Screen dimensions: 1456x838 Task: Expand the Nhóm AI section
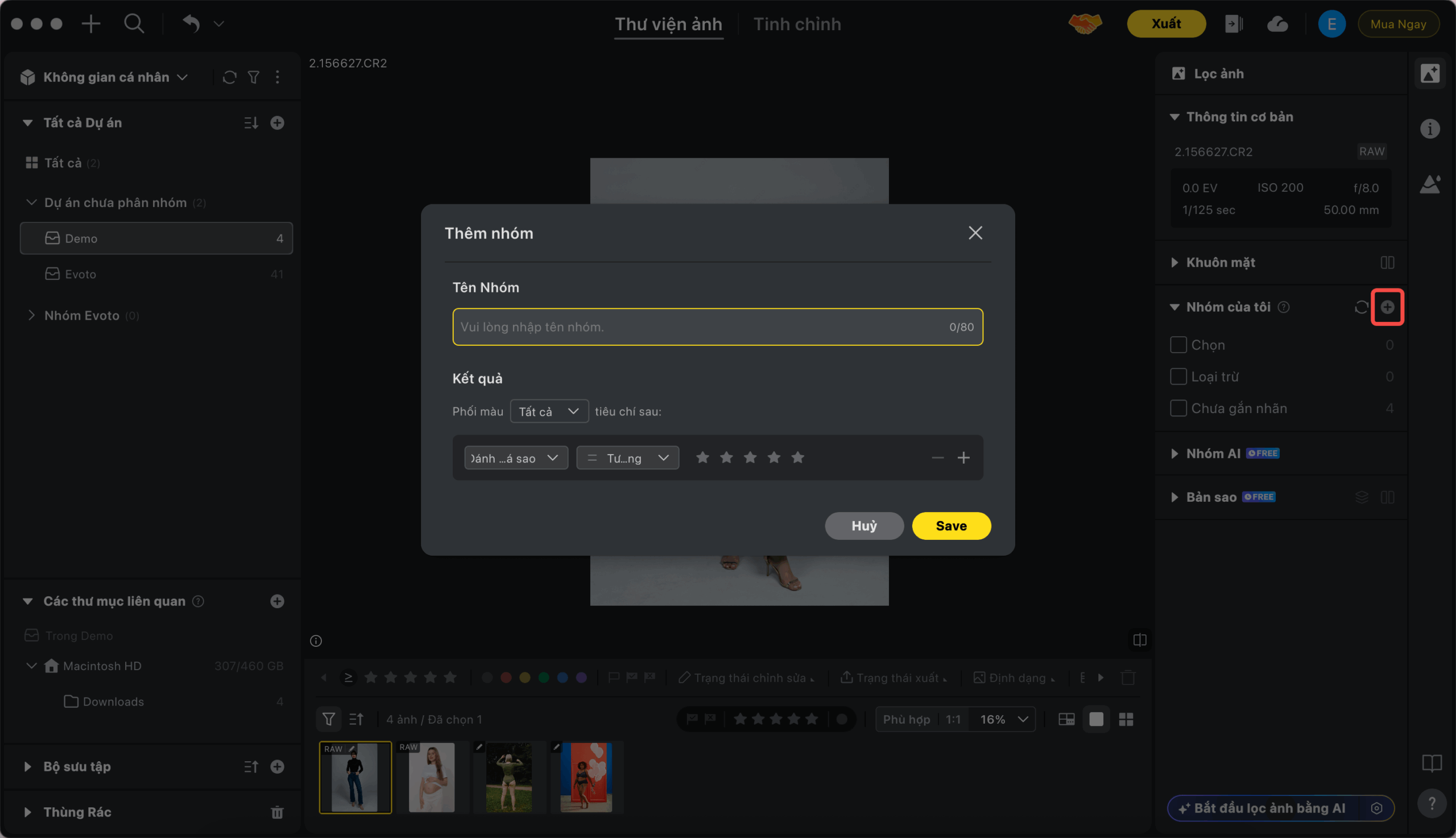click(1213, 453)
